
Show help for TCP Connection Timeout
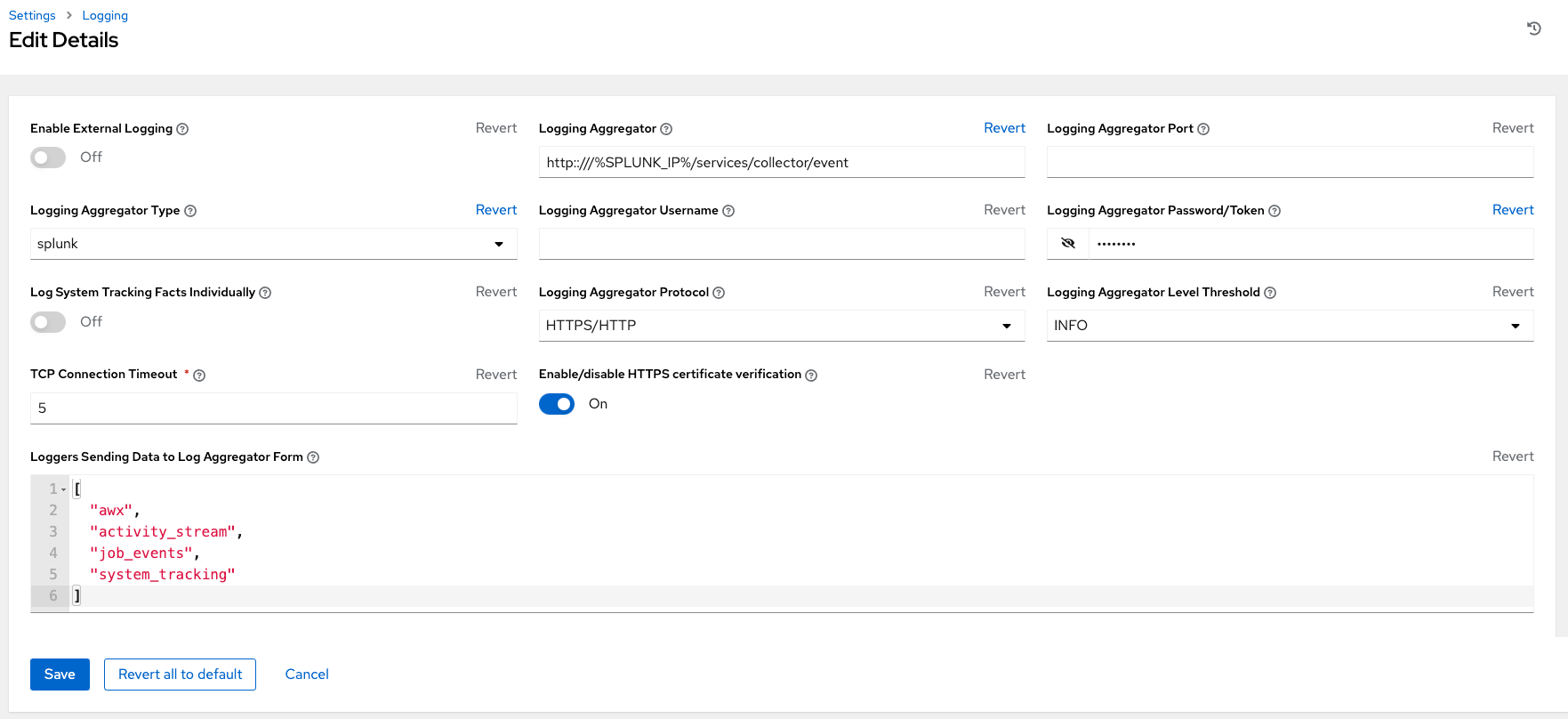coord(199,376)
